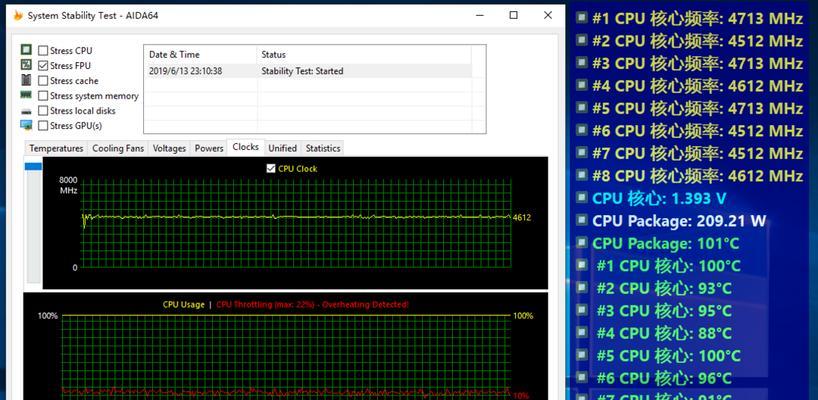The width and height of the screenshot is (818, 400).
Task: Click the icon next to #6 CPU 核心 96°C
Action: pyautogui.click(x=582, y=377)
